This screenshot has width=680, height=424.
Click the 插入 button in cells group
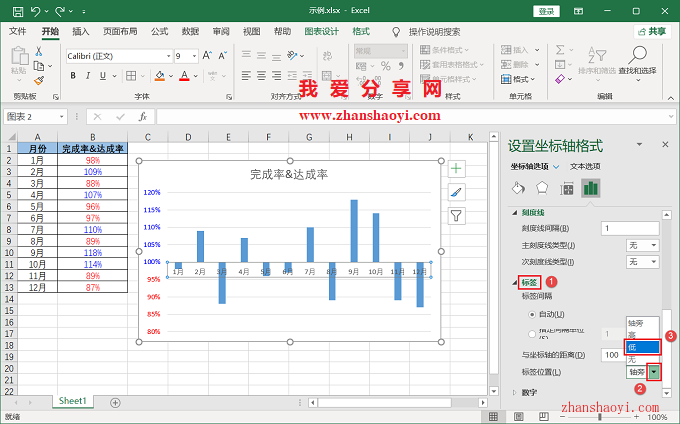pyautogui.click(x=520, y=50)
